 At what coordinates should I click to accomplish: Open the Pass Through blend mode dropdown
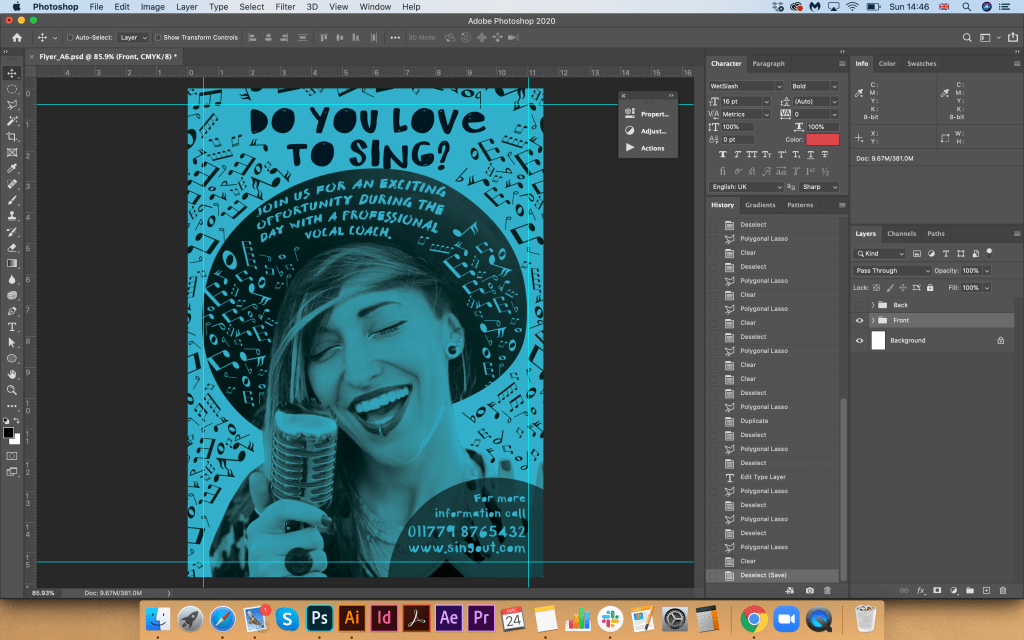coord(892,271)
